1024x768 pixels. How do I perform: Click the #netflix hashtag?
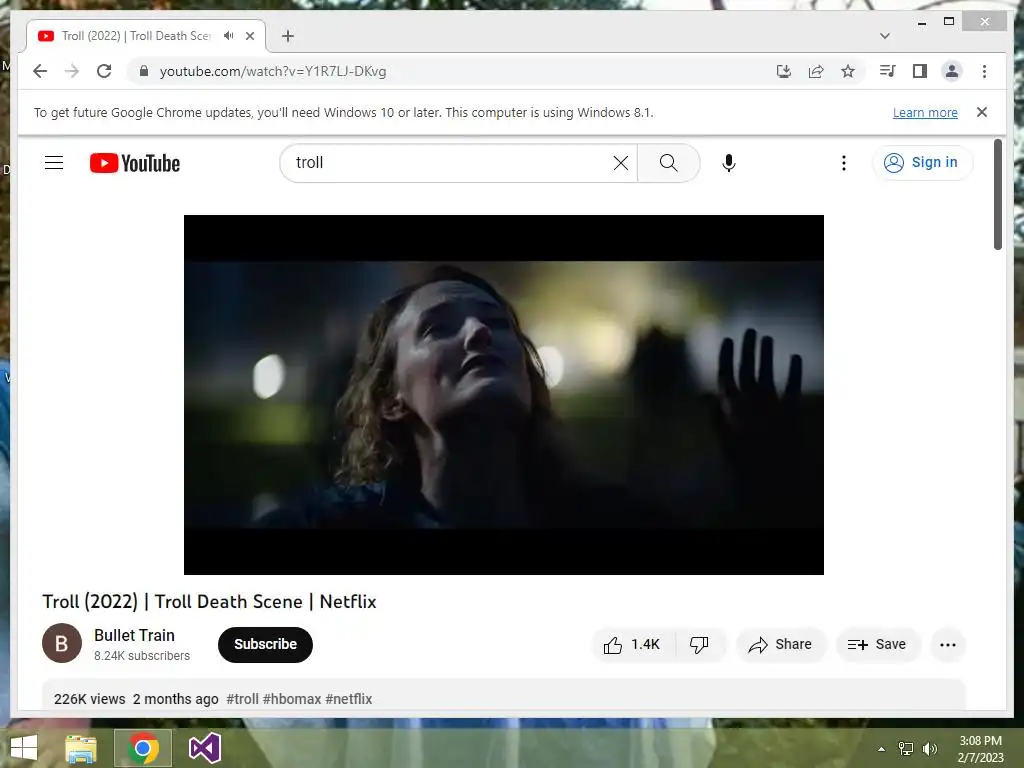pyautogui.click(x=349, y=699)
